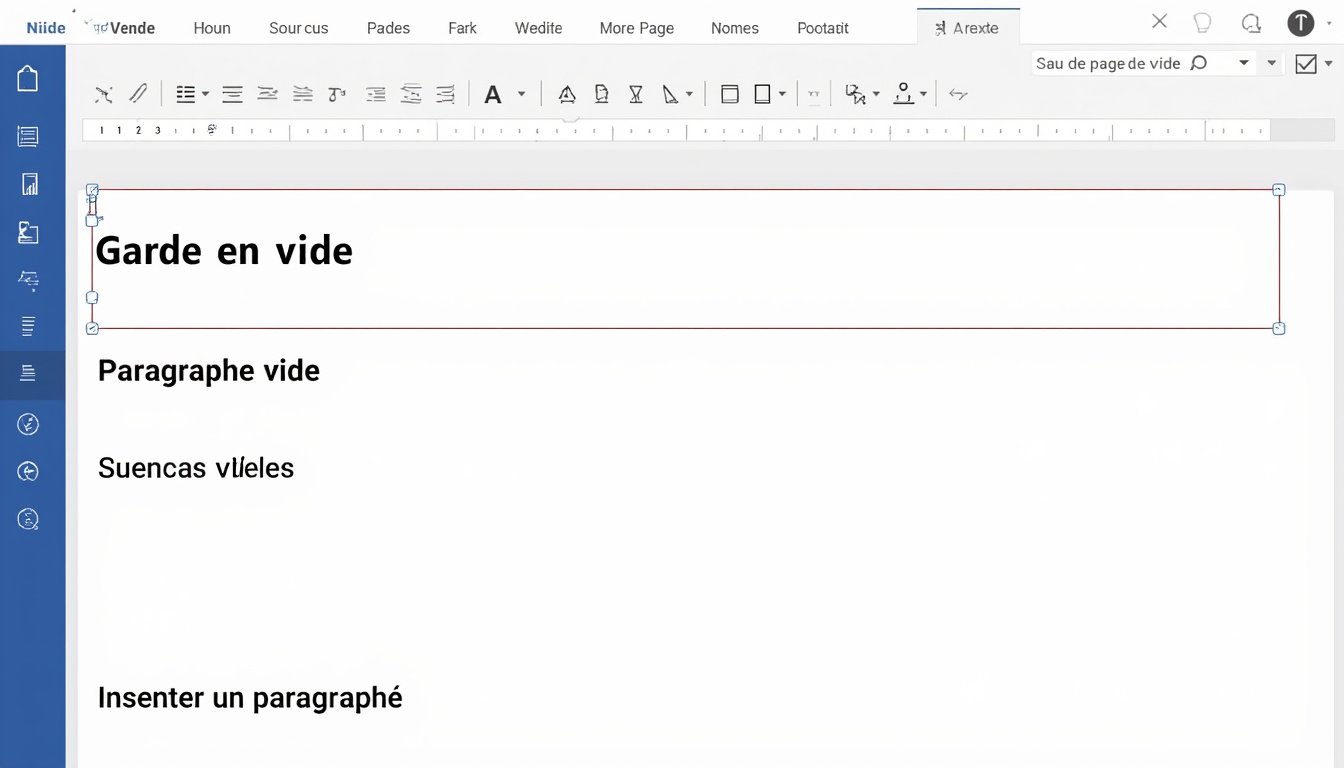Select the highlighted lines icon in sidebar

click(x=28, y=373)
